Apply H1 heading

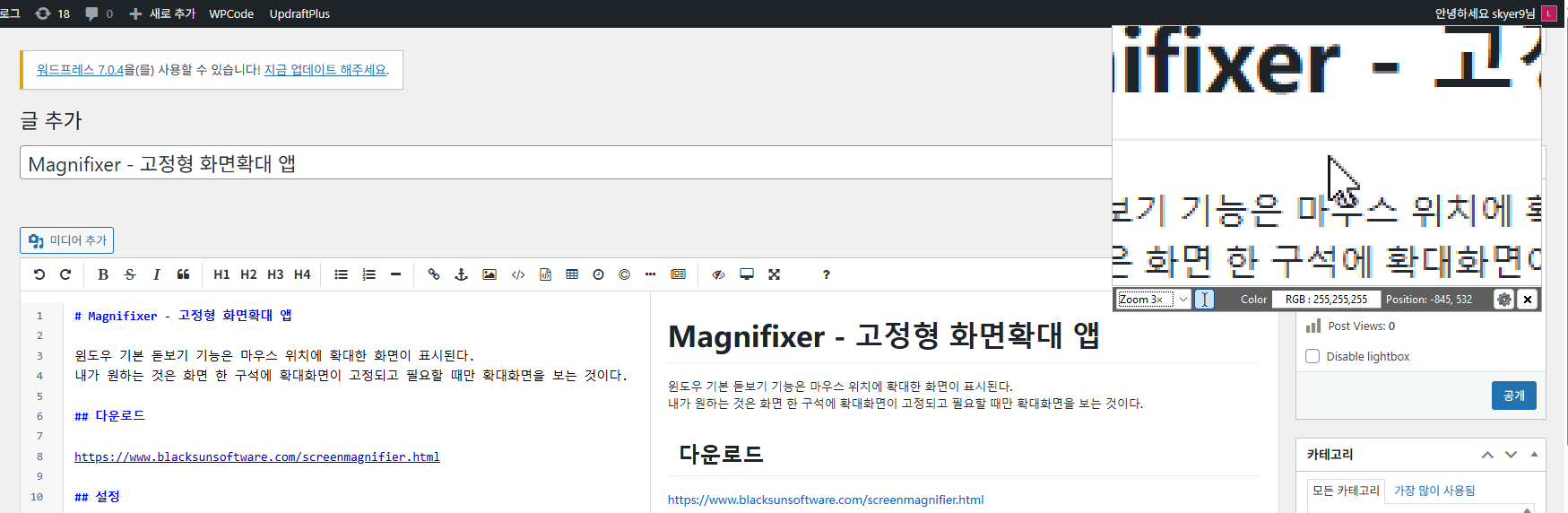click(221, 274)
